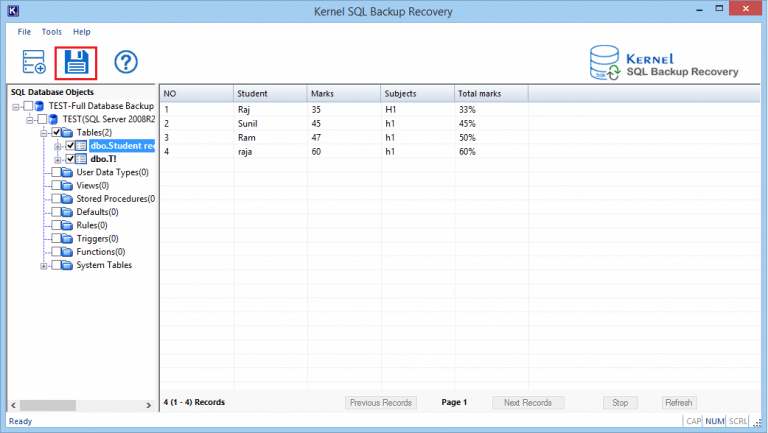Click the dbo.T! table icon
Image resolution: width=768 pixels, height=433 pixels.
point(81,159)
